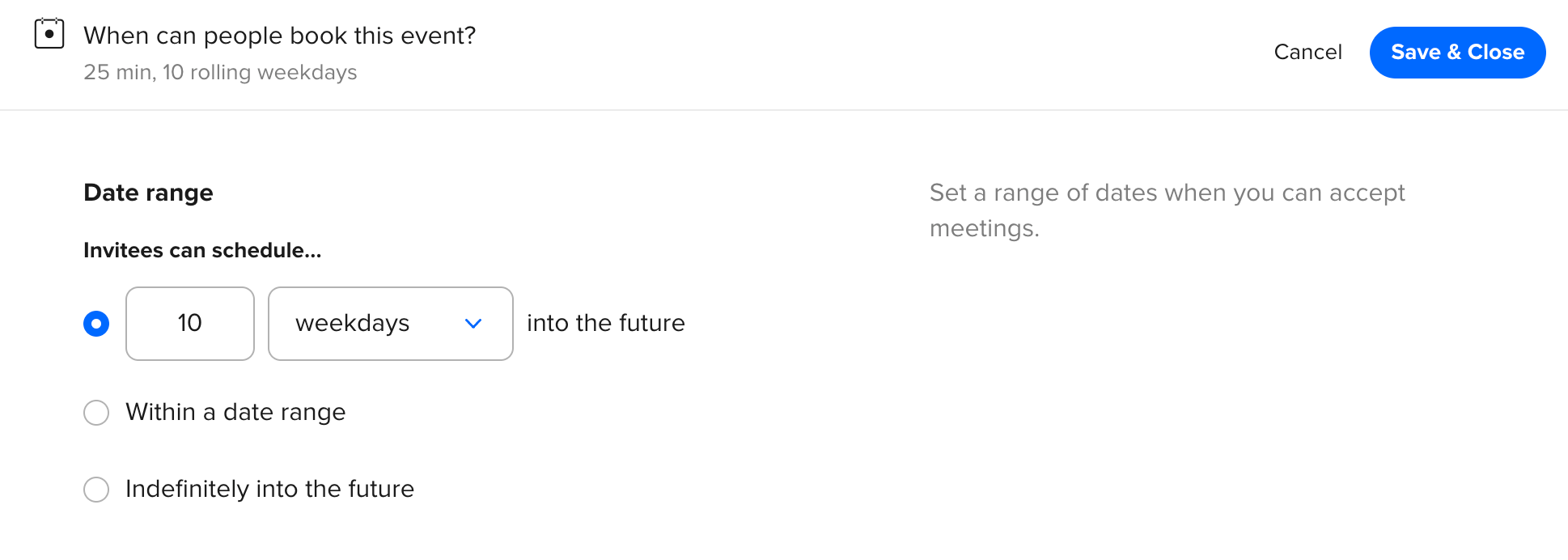1568x560 pixels.
Task: Click the 'weekdays' selected value text
Action: coord(353,324)
